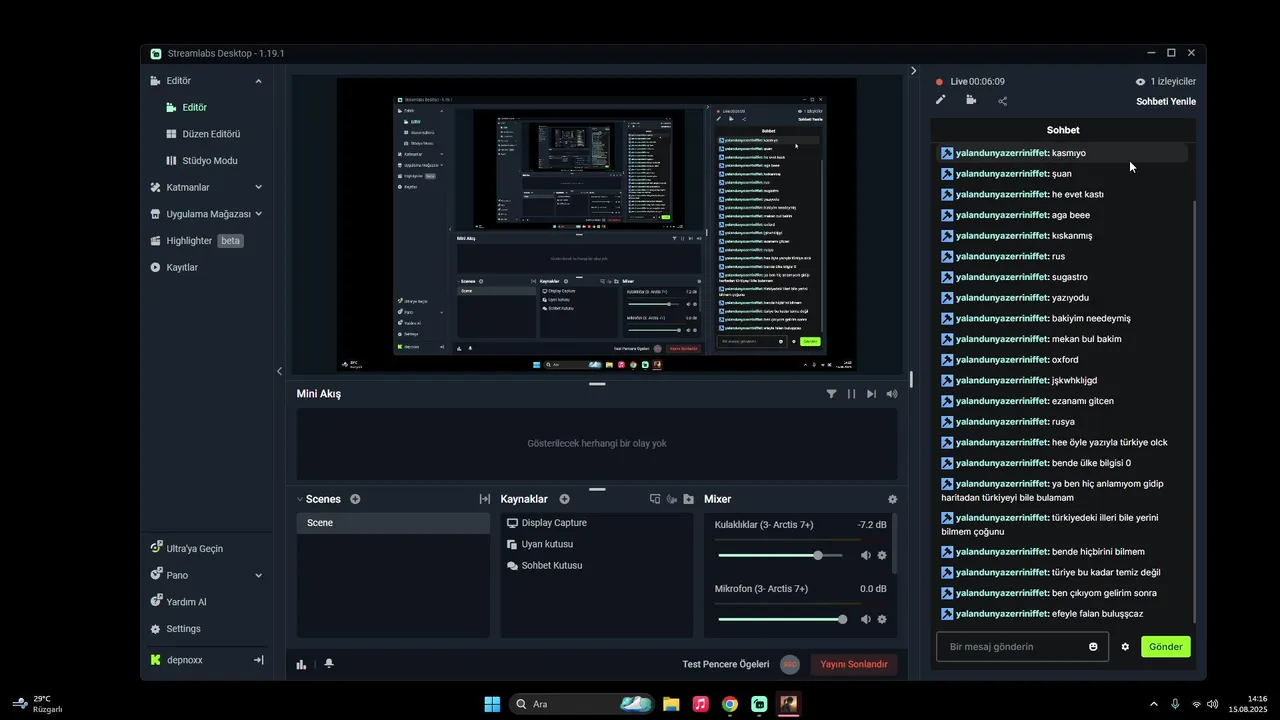
Task: Start recording with the REC button
Action: pyautogui.click(x=790, y=664)
